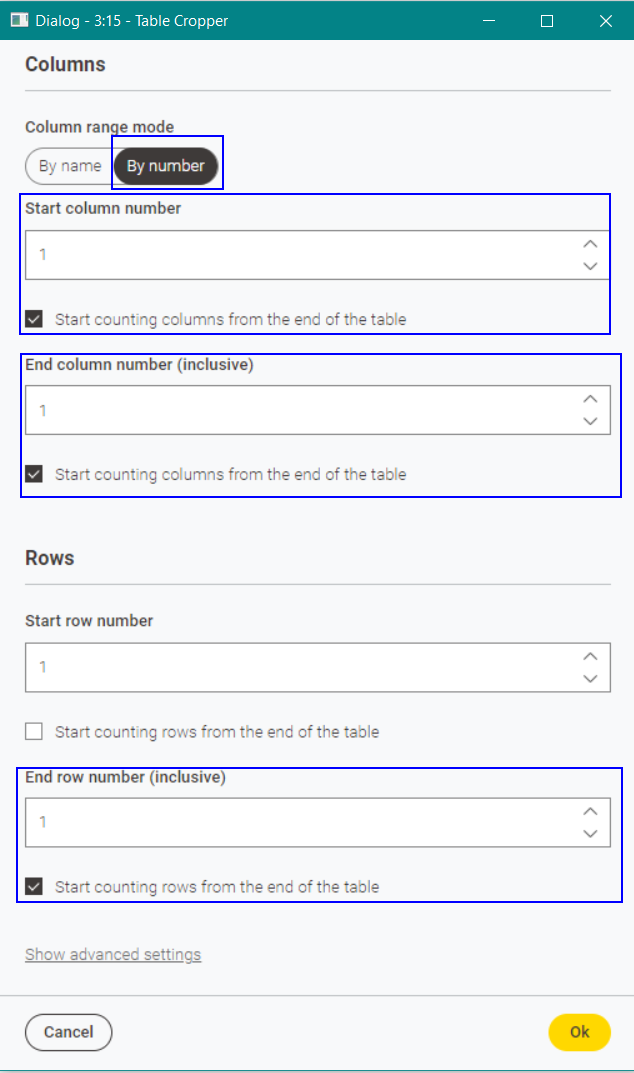Enable counting start rows from end of table
This screenshot has width=634, height=1073.
point(33,731)
